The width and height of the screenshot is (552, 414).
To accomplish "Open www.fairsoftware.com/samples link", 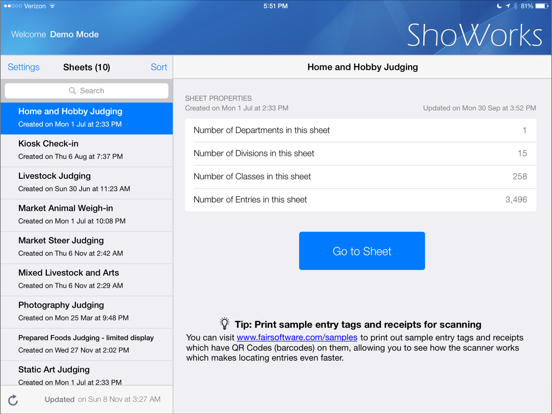I will [297, 338].
